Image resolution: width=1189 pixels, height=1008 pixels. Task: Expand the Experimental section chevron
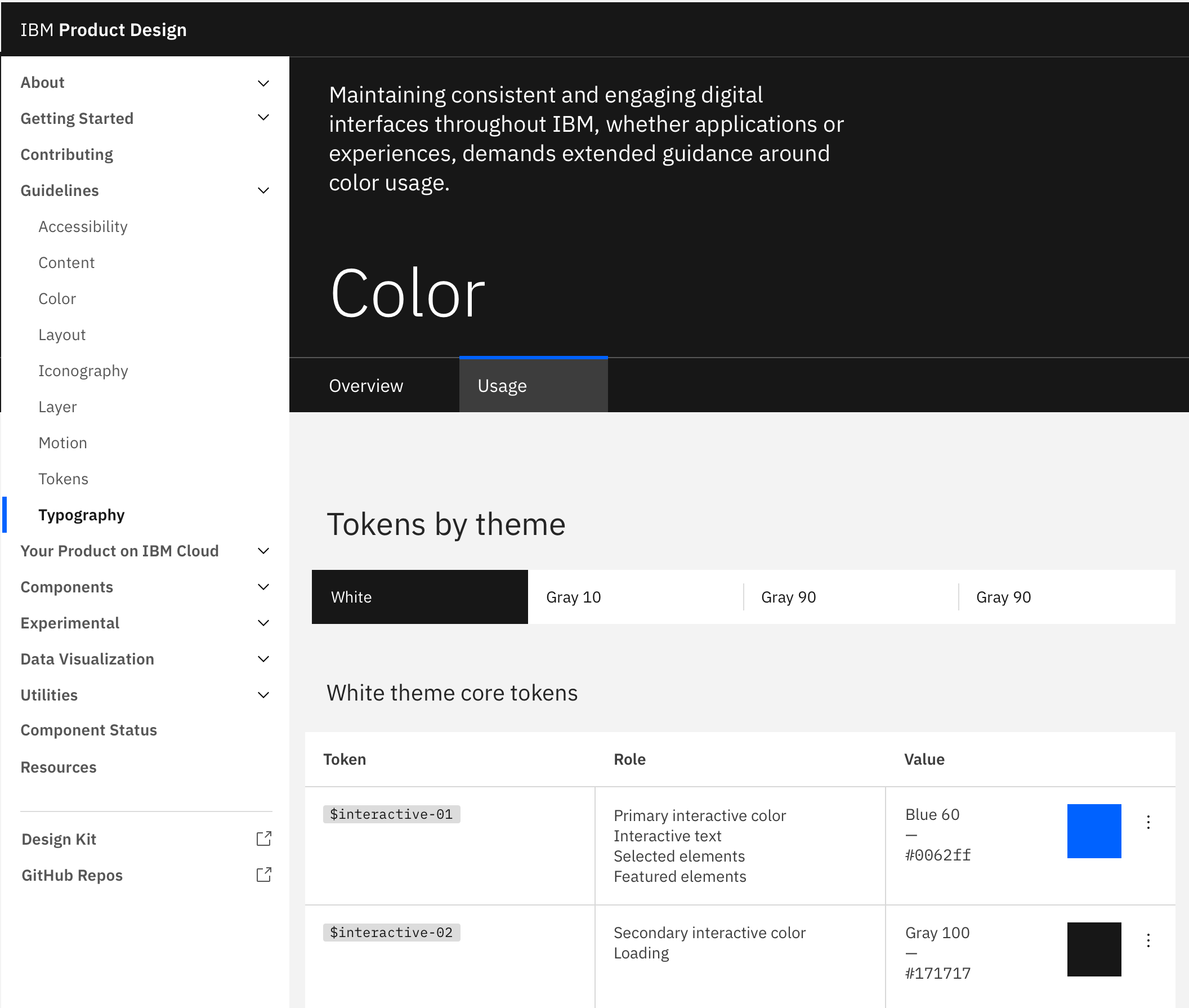click(x=263, y=623)
